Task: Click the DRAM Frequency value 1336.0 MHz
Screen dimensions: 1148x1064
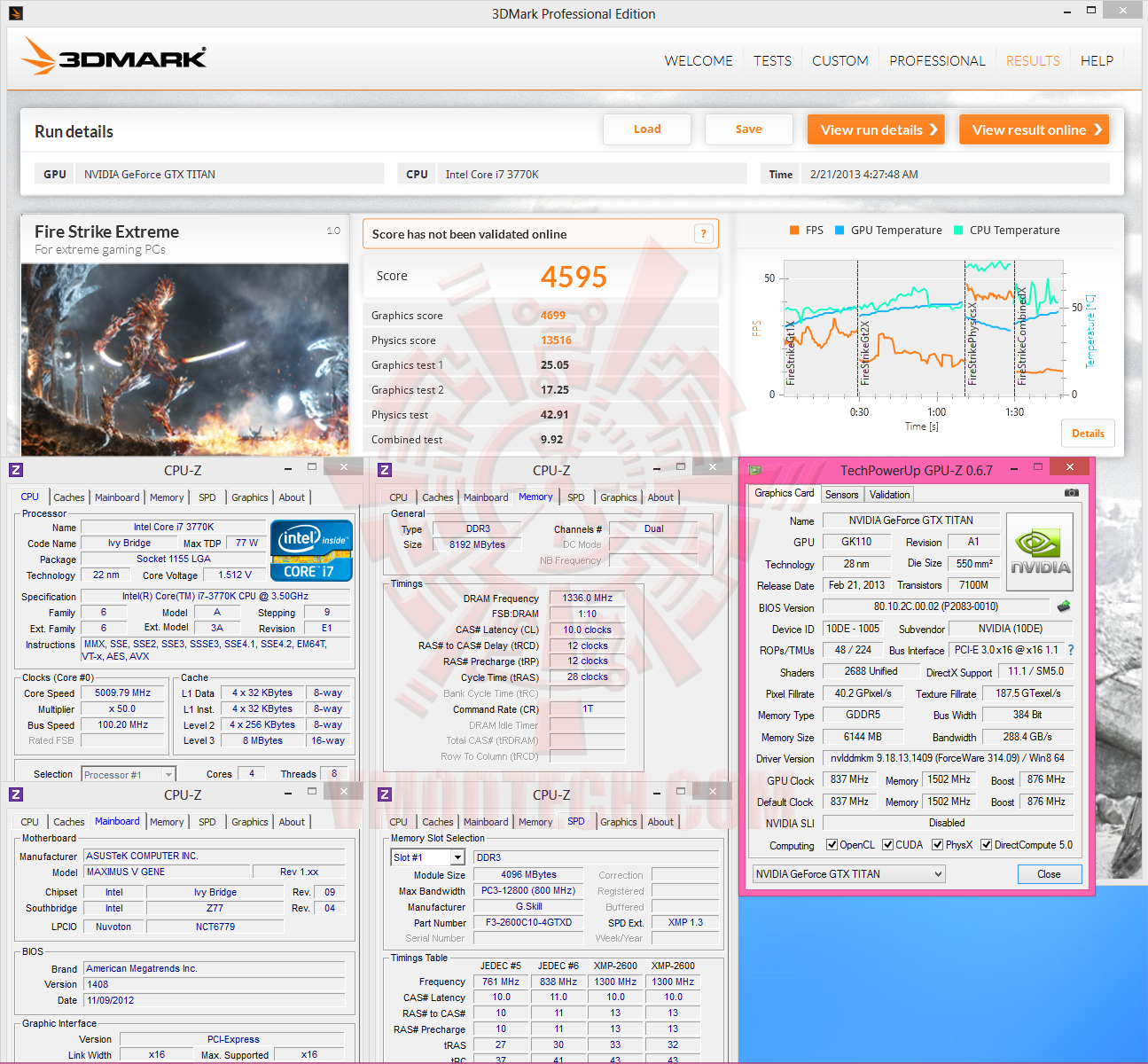Action: [587, 598]
